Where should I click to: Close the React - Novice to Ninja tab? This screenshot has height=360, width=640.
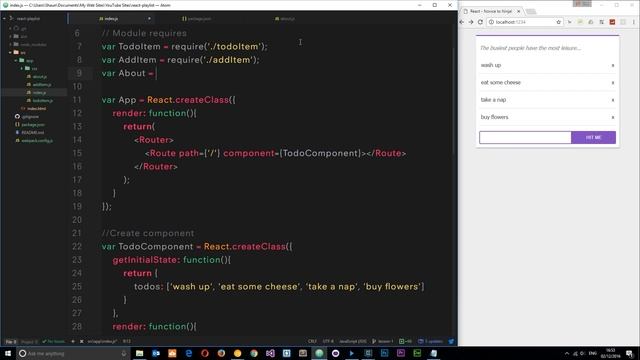pyautogui.click(x=519, y=11)
